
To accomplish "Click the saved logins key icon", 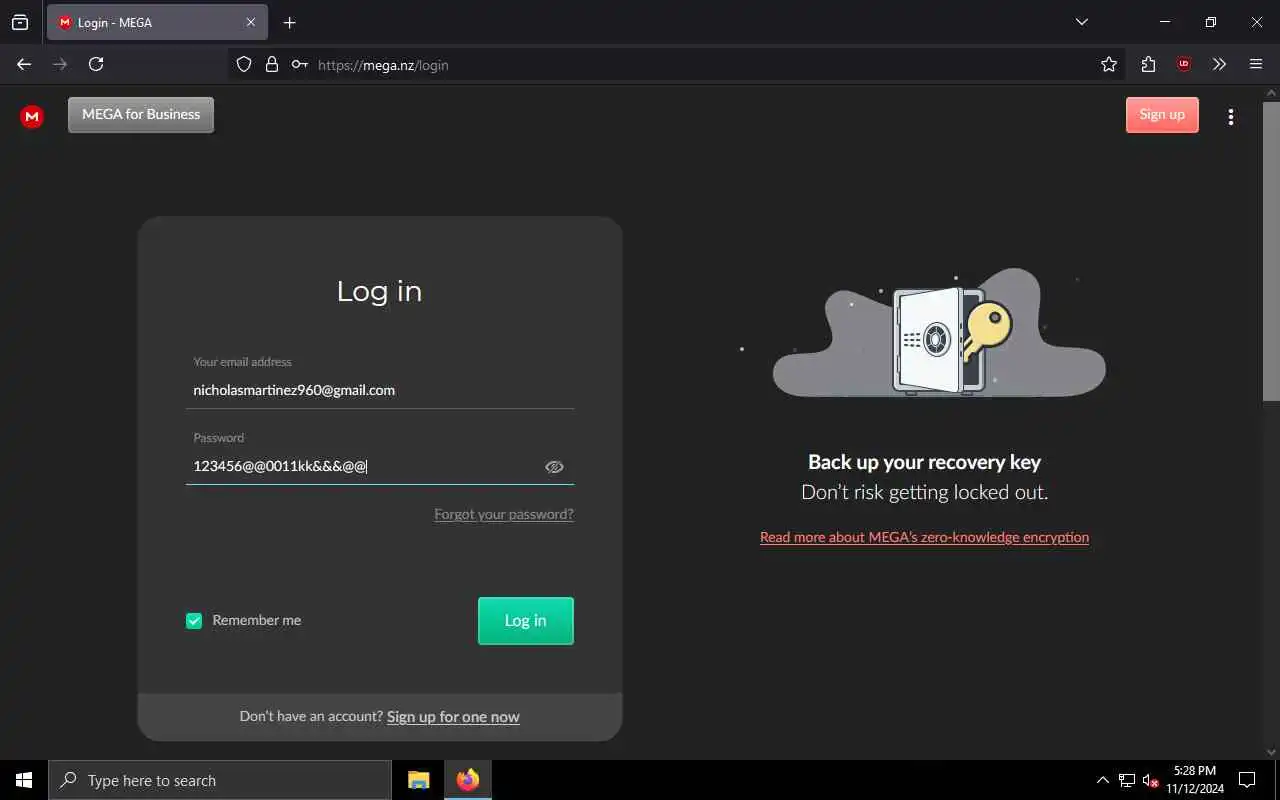I will click(299, 64).
